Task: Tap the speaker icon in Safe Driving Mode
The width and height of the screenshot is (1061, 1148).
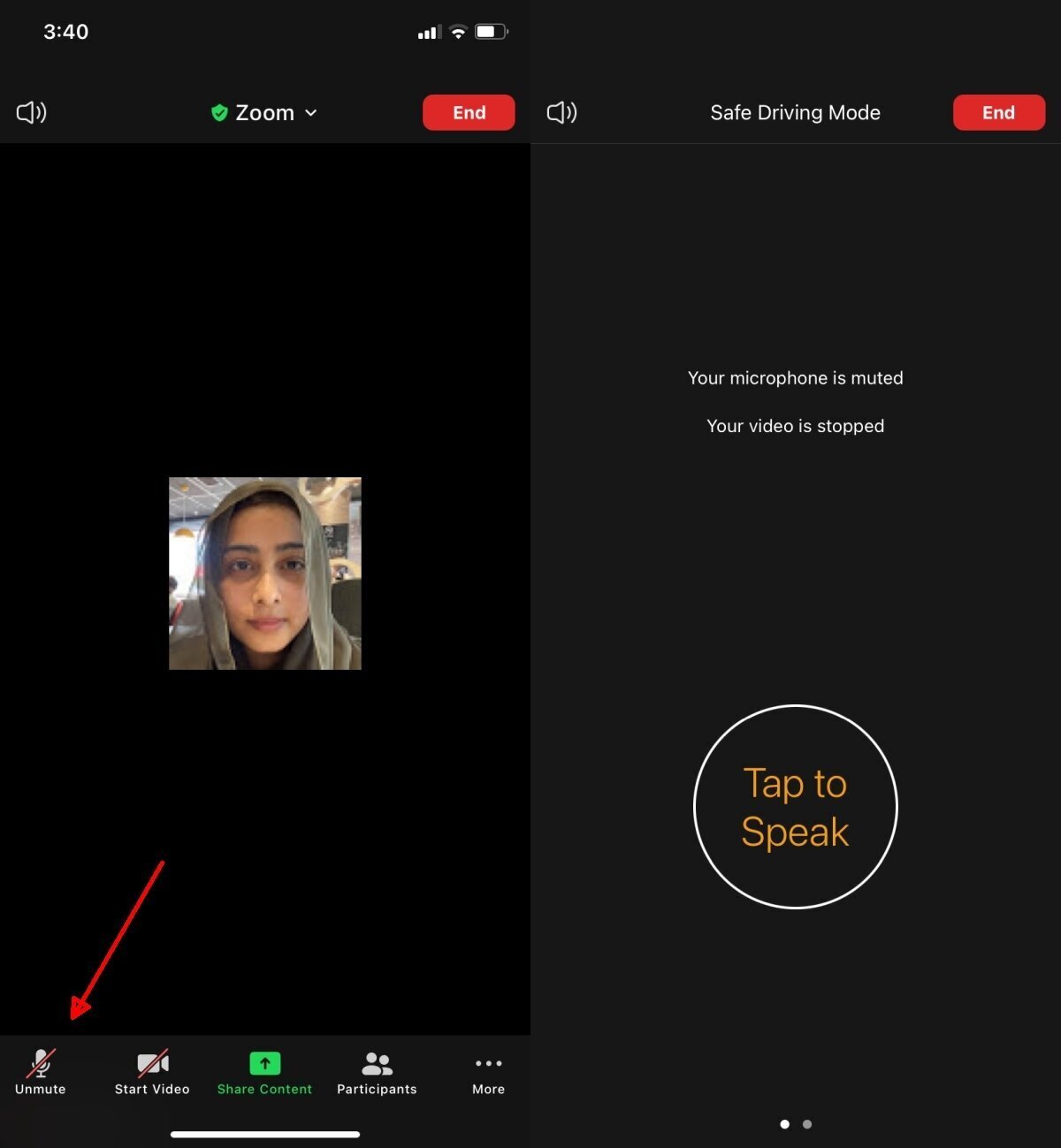Action: [x=561, y=112]
